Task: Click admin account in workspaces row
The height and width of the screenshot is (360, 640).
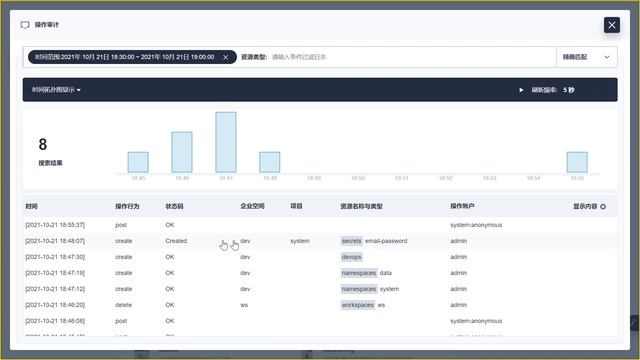Action: [458, 305]
